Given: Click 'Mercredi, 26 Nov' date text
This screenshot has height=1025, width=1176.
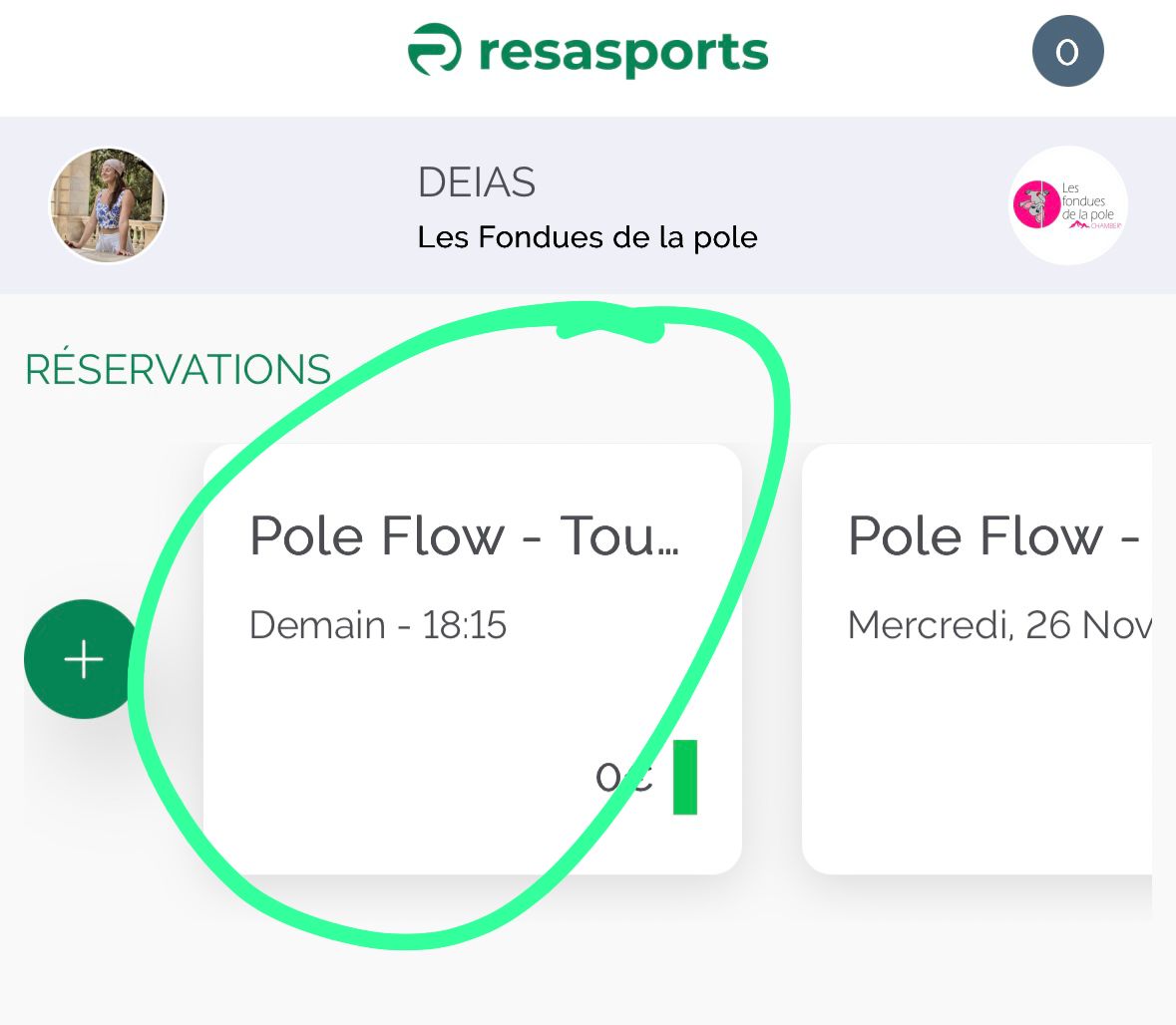Looking at the screenshot, I should coord(997,625).
